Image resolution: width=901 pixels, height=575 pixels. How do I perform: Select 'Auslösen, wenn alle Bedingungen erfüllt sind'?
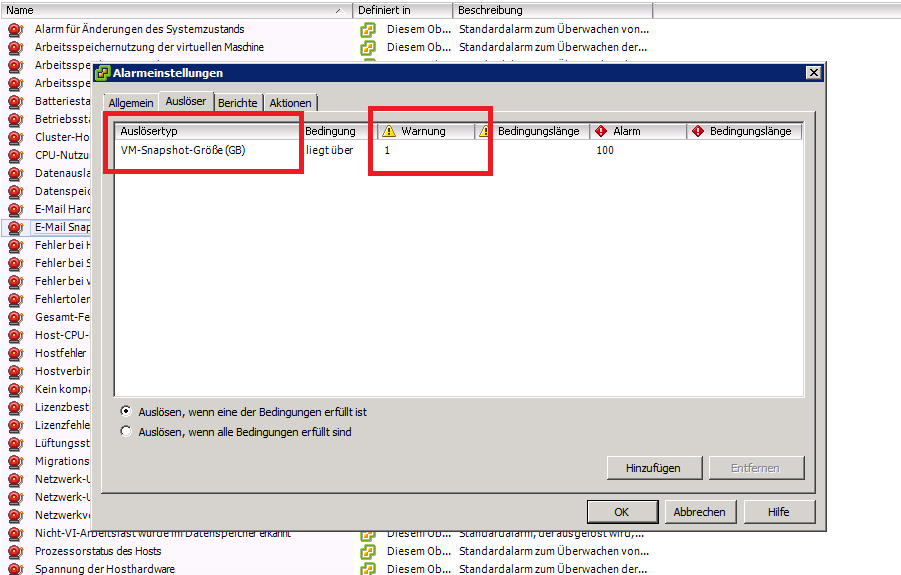pyautogui.click(x=126, y=432)
